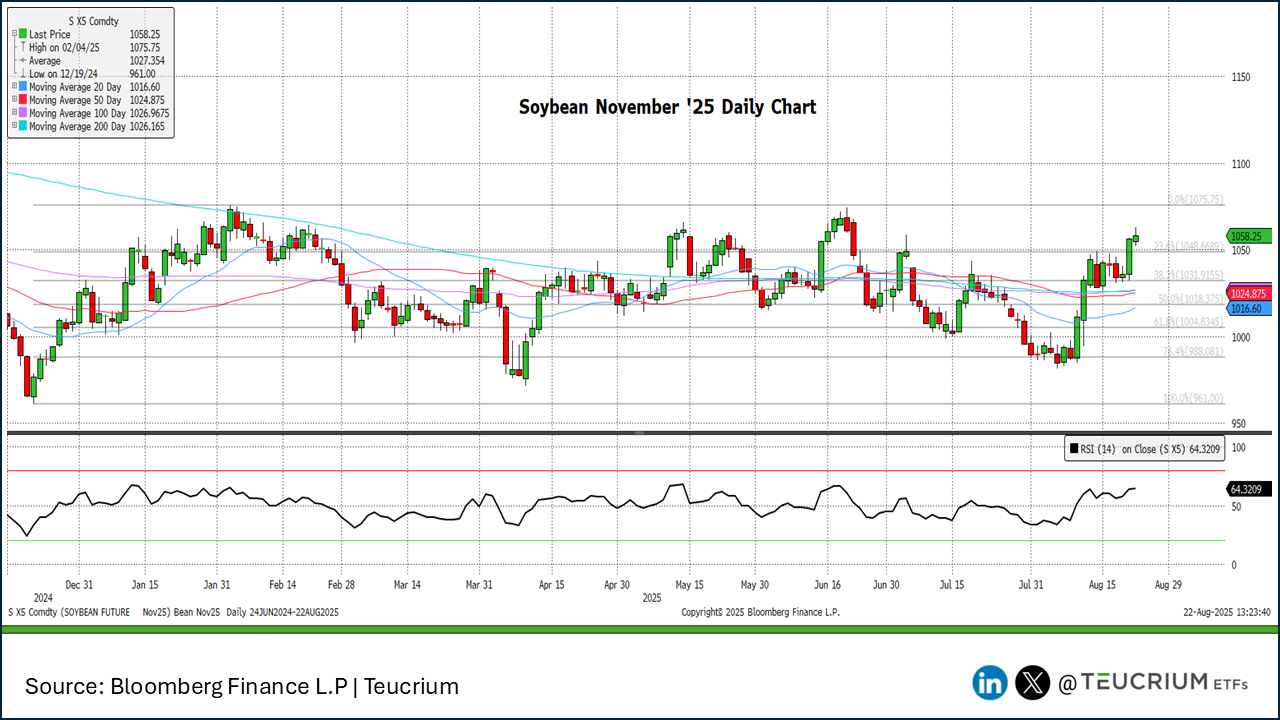Click the RSI axis label 50

coord(1238,507)
